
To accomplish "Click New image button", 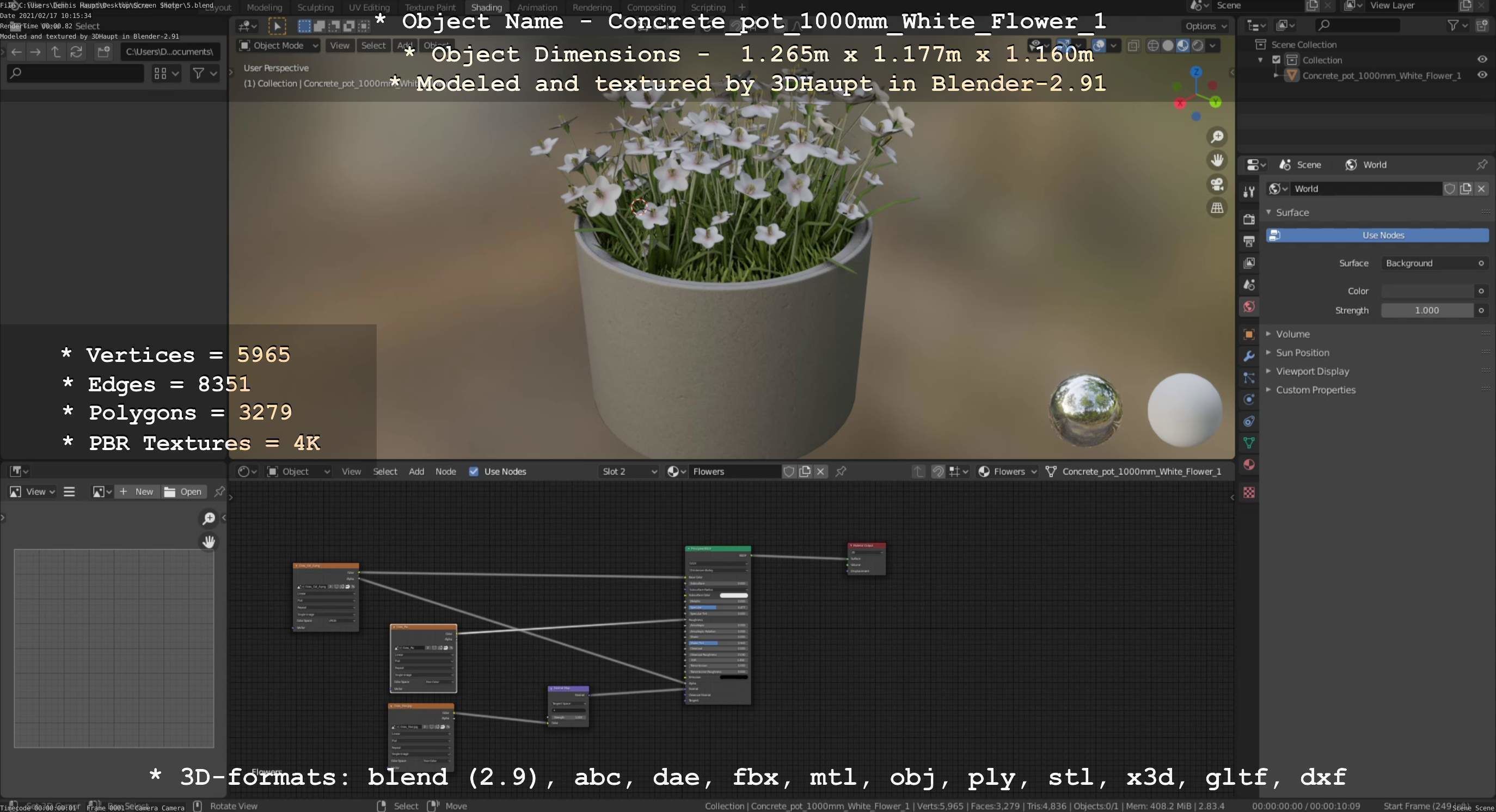I will (x=137, y=491).
